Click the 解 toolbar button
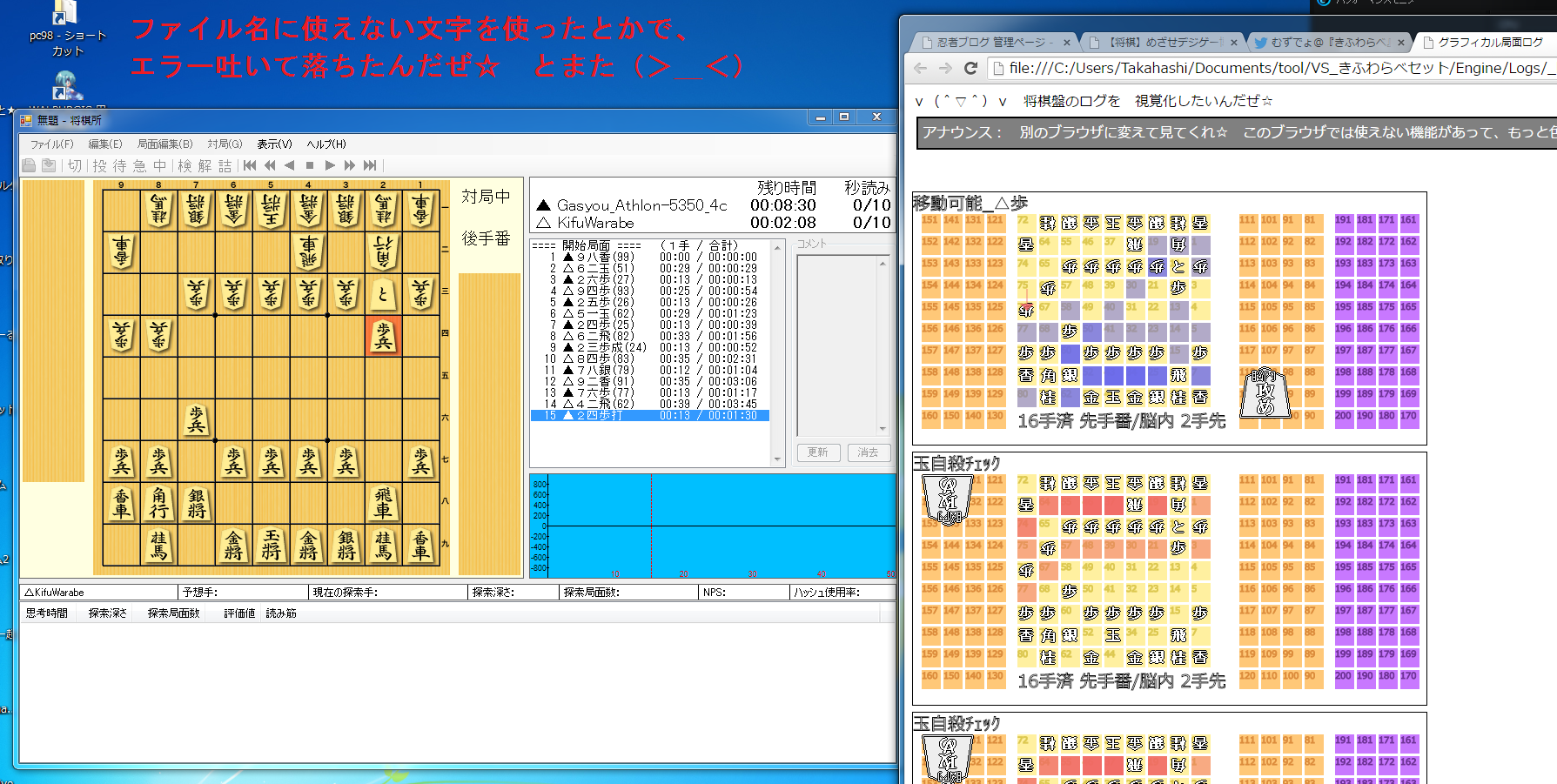 [x=205, y=165]
